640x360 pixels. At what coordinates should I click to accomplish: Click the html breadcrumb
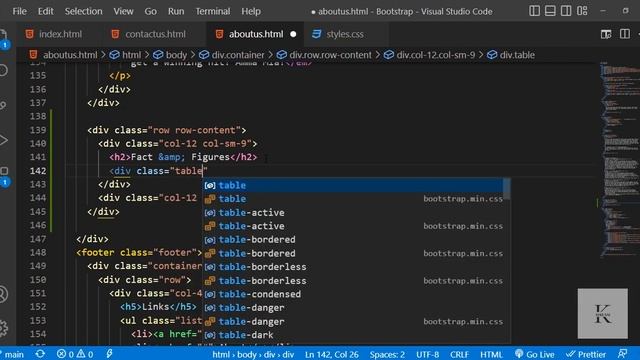(126, 55)
